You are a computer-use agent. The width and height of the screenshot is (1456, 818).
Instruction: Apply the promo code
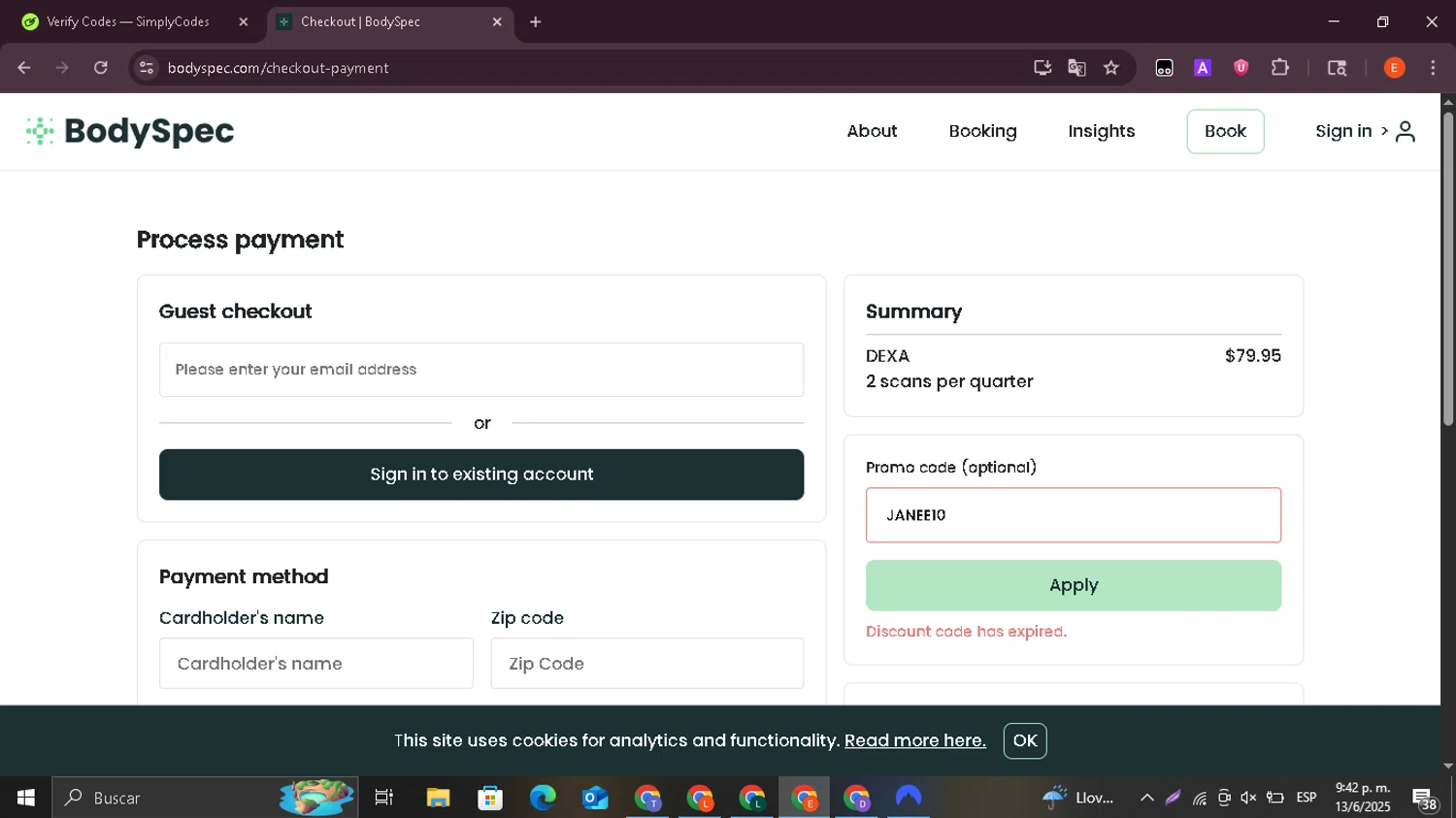coord(1074,585)
